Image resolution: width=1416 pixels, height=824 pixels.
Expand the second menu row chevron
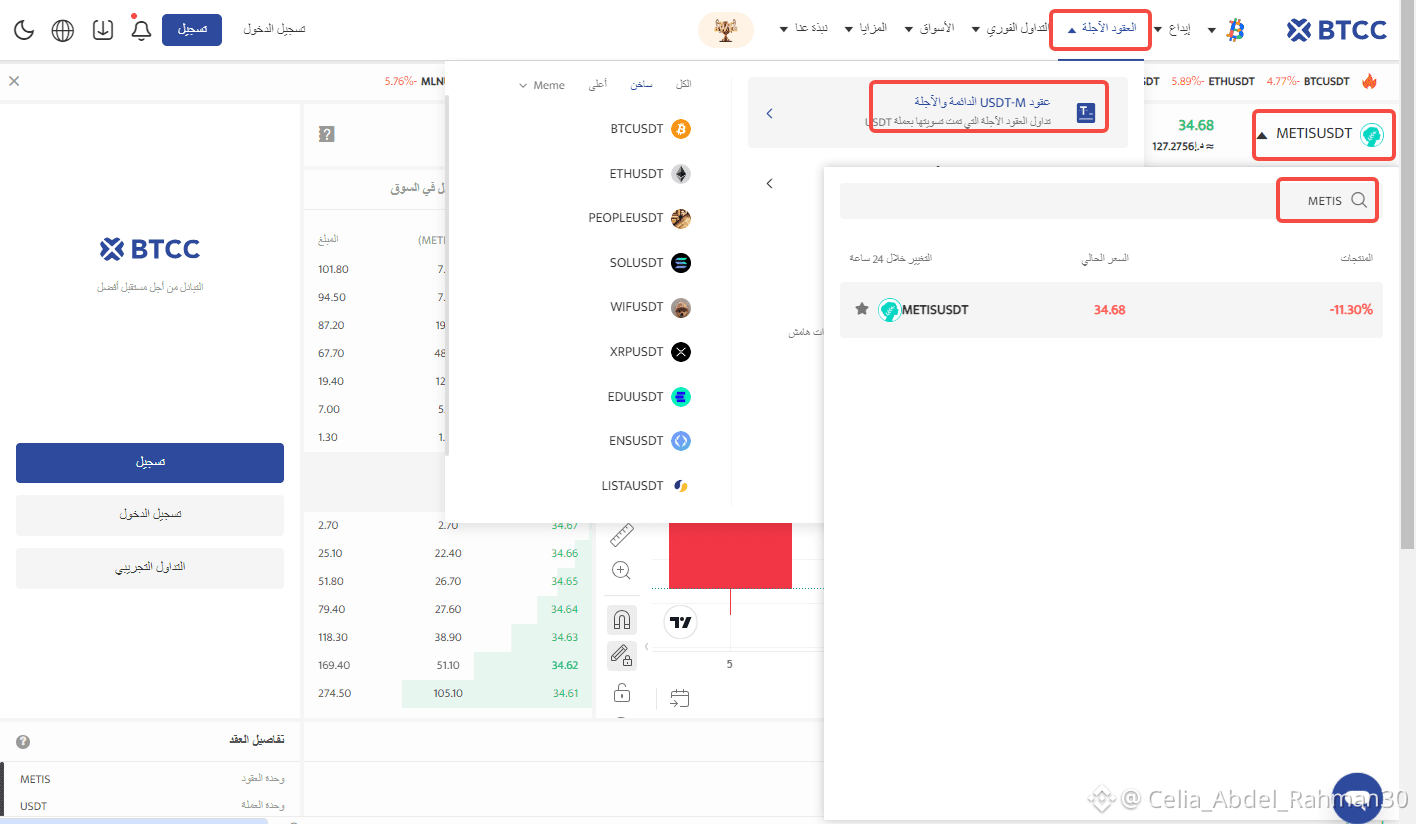(769, 184)
